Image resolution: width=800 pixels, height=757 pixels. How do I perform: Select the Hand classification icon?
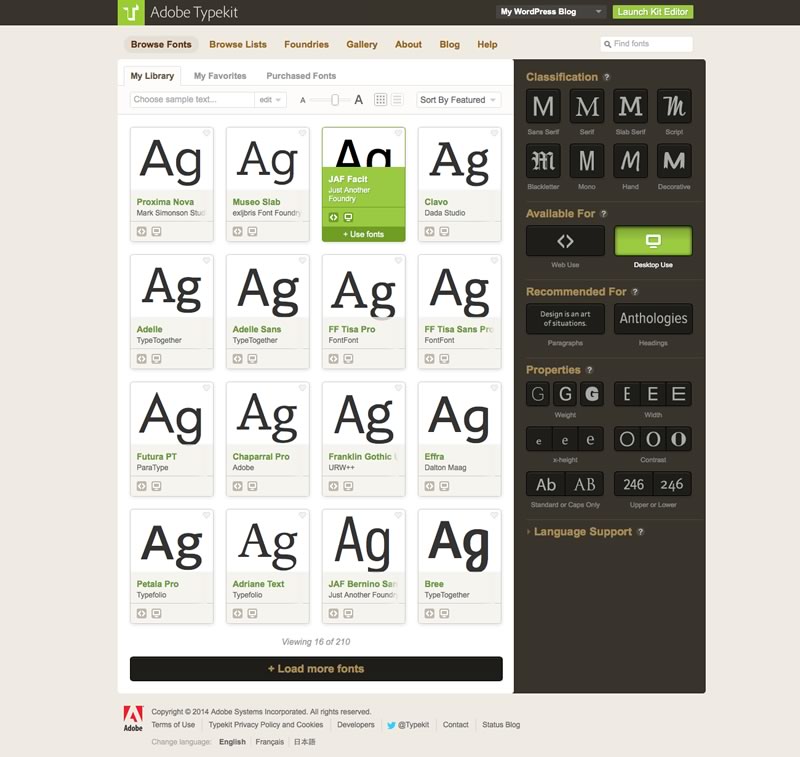click(x=630, y=161)
